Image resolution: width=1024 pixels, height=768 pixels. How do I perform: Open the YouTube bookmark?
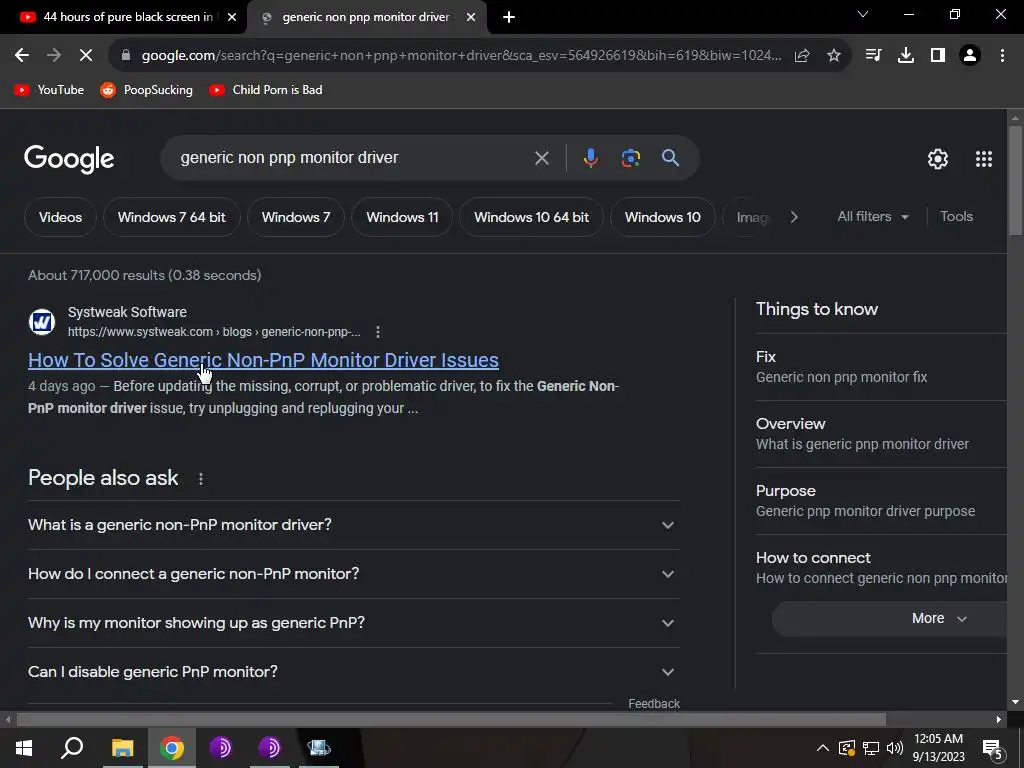[50, 90]
